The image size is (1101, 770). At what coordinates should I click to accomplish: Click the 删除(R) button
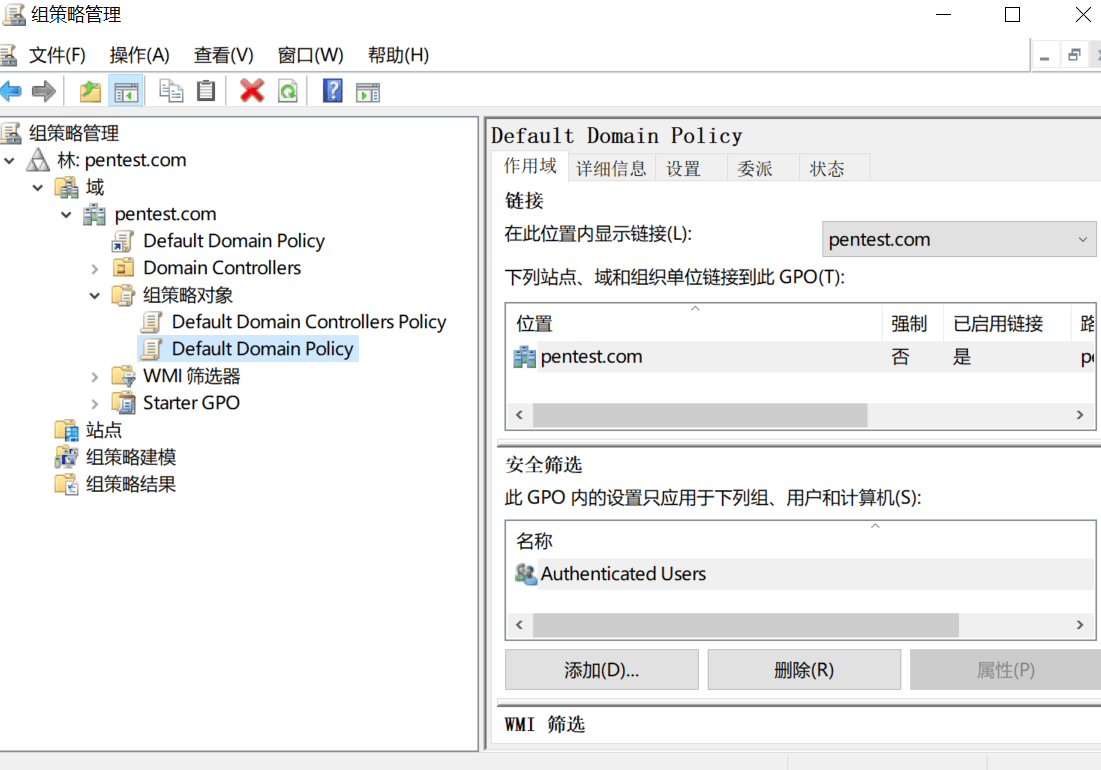click(803, 670)
